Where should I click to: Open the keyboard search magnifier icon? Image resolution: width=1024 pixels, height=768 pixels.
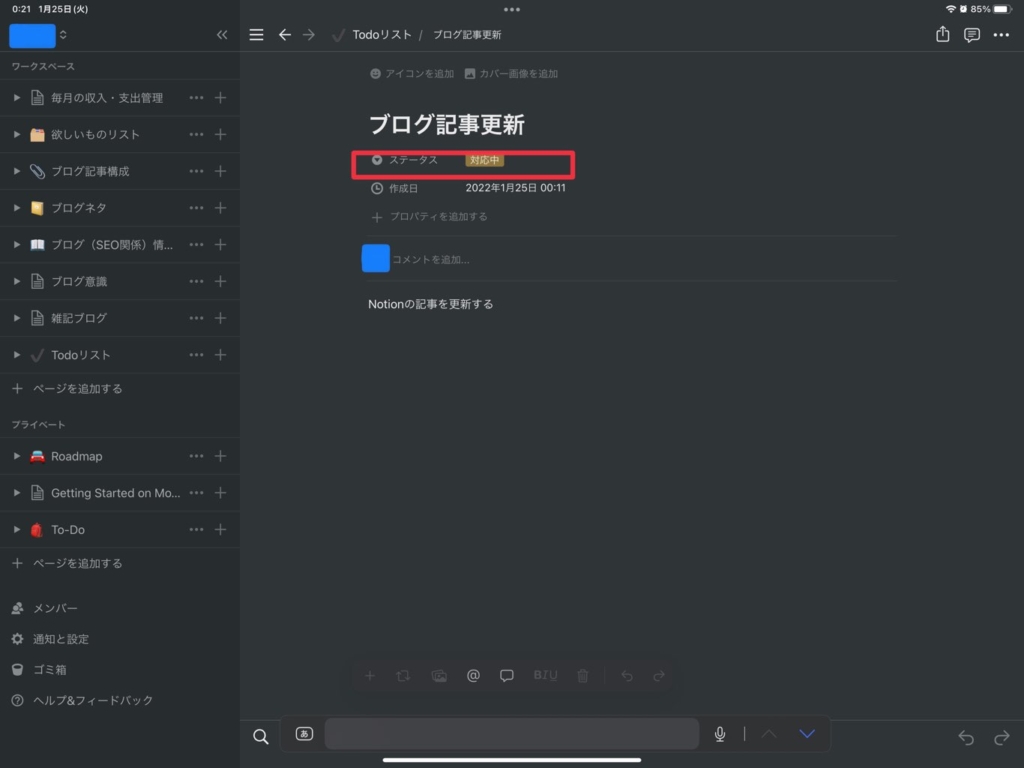261,737
